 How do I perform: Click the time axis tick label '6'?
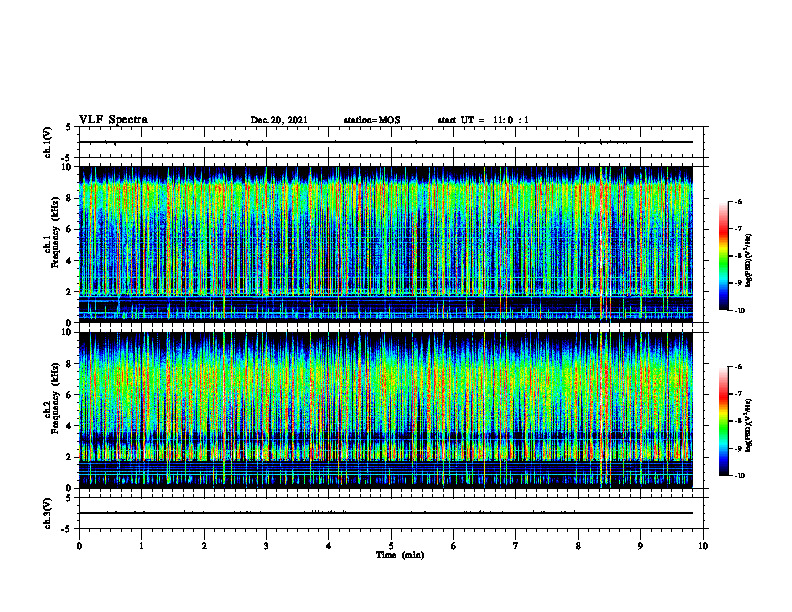point(454,546)
